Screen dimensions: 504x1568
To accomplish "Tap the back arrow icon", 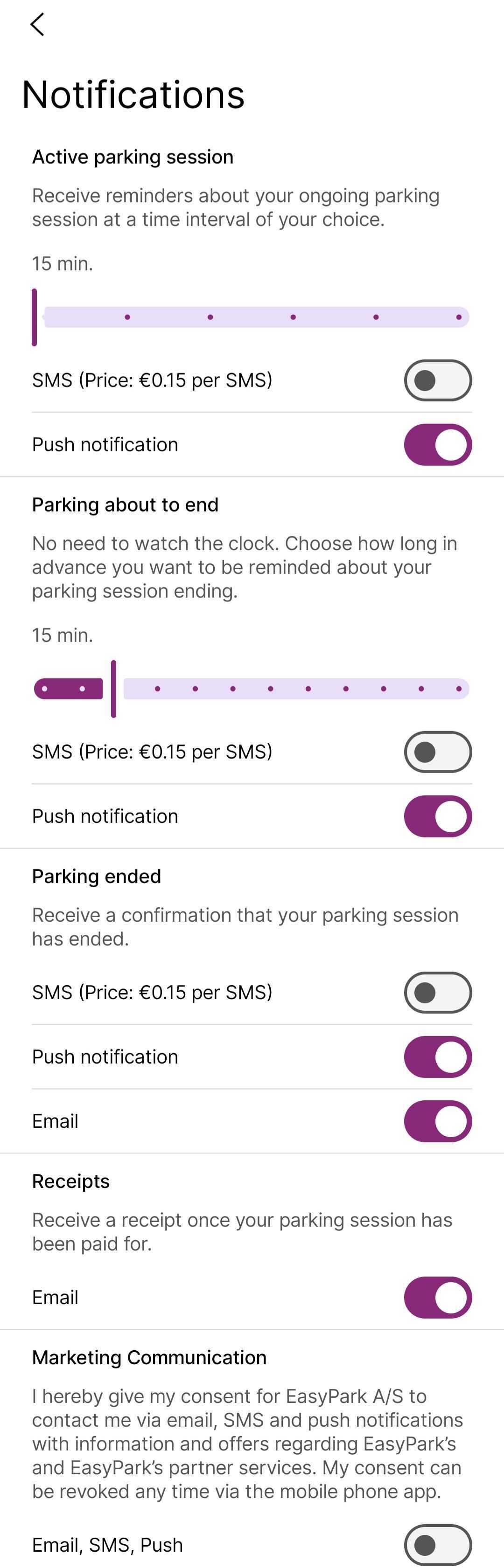I will (x=37, y=24).
